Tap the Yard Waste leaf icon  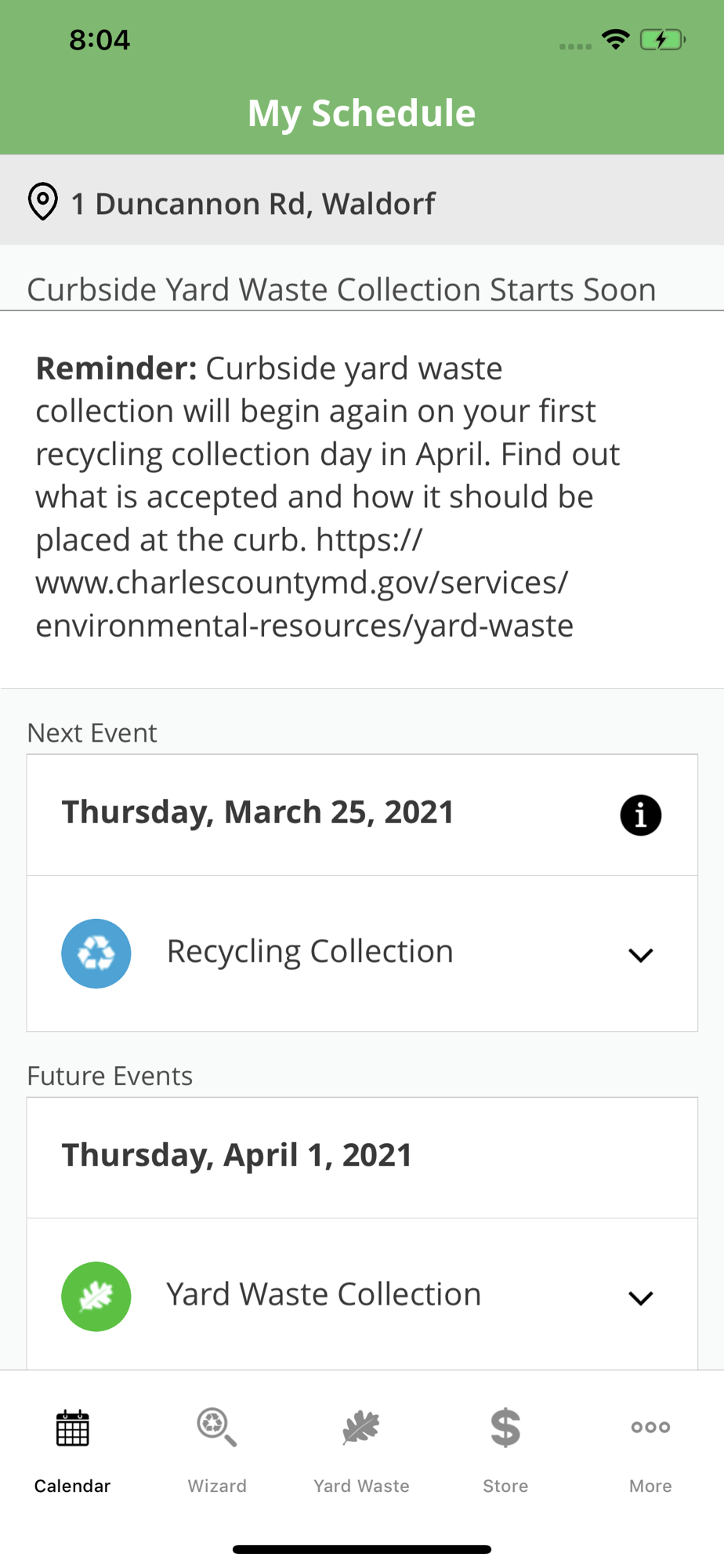click(x=361, y=1428)
